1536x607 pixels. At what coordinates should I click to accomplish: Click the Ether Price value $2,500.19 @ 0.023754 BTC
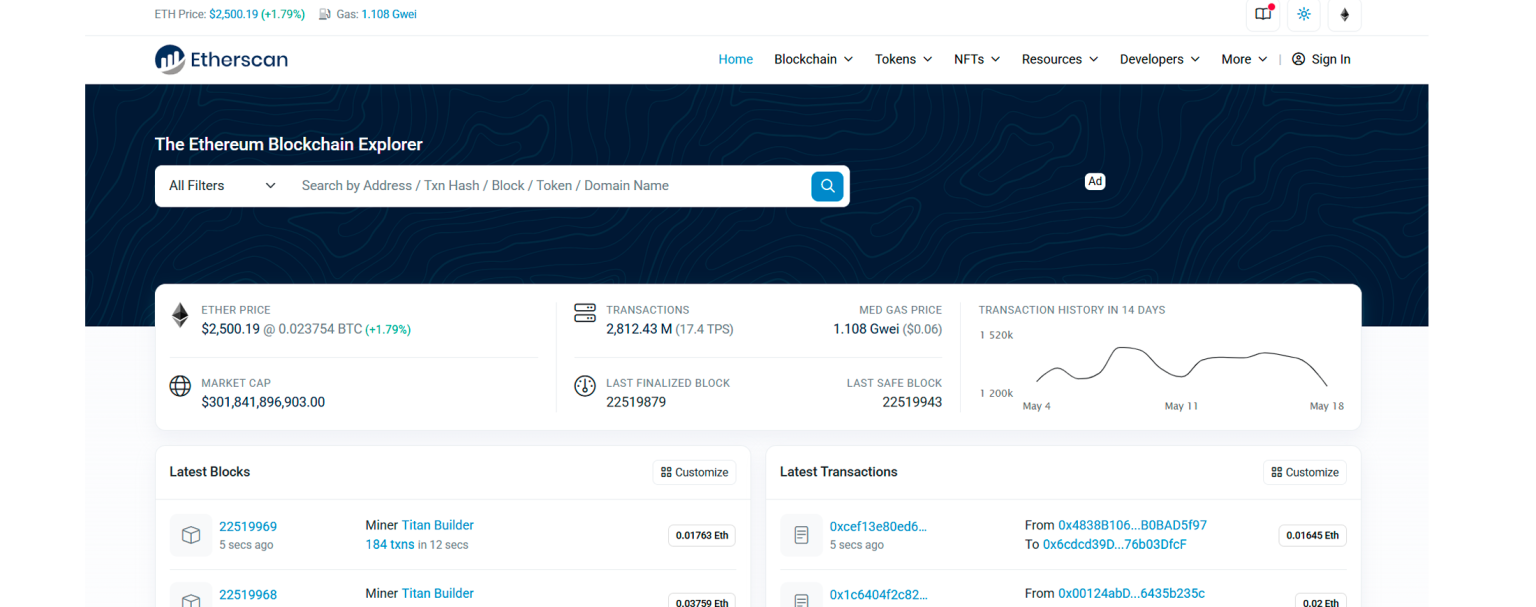281,329
